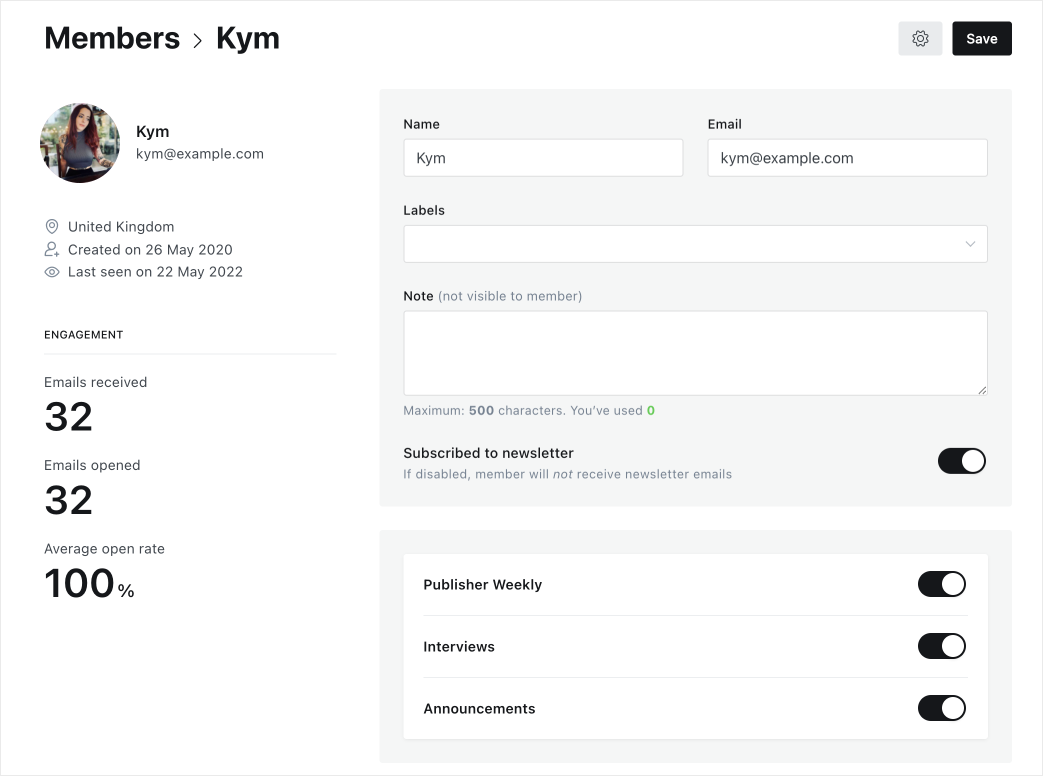Select the Kym breadcrumb title
The width and height of the screenshot is (1043, 776).
coord(248,38)
